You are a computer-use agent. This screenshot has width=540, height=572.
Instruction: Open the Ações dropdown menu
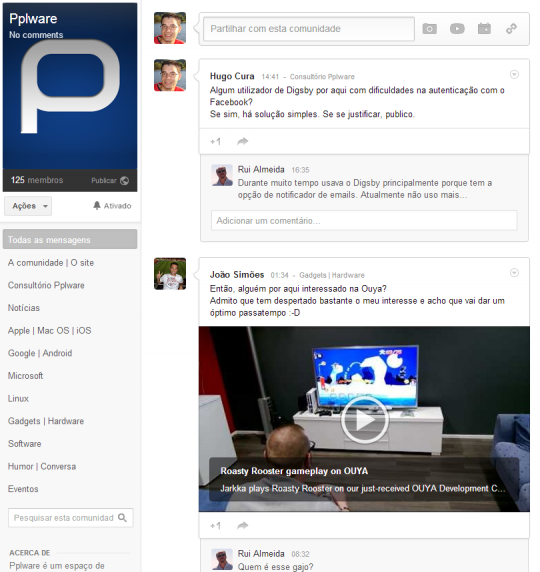tap(28, 206)
